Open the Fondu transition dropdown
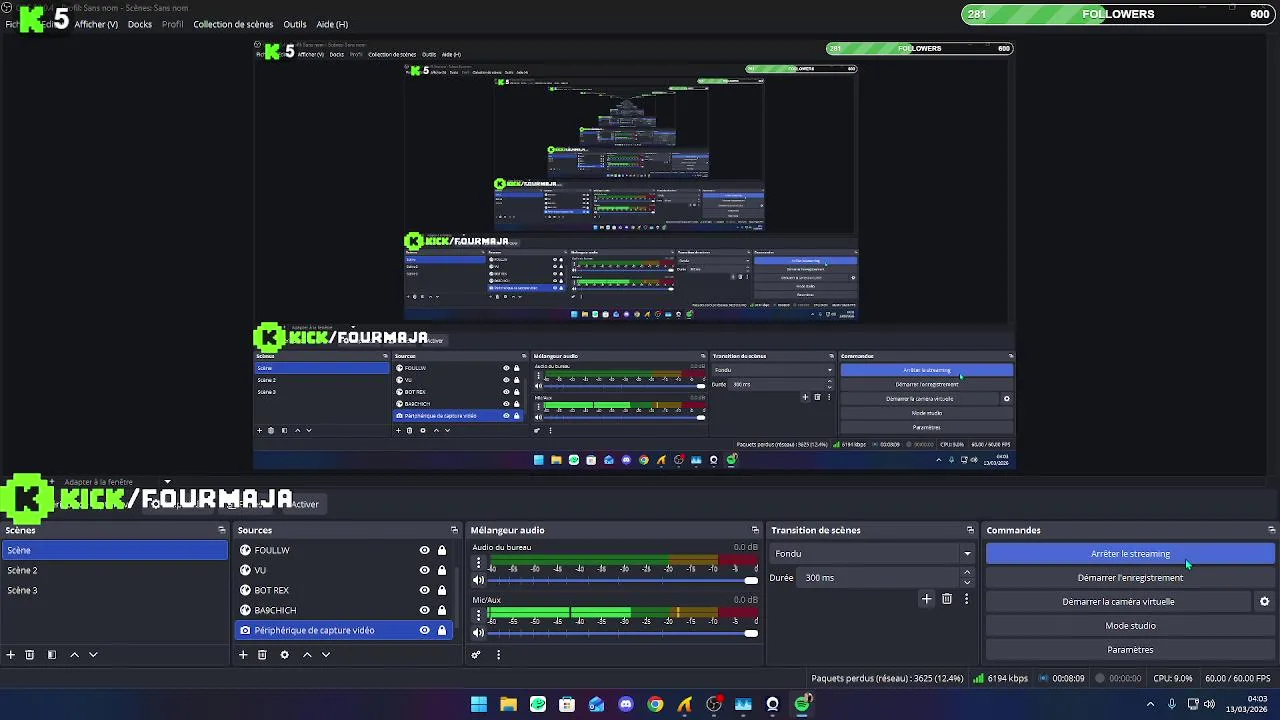The image size is (1280, 720). pyautogui.click(x=872, y=553)
